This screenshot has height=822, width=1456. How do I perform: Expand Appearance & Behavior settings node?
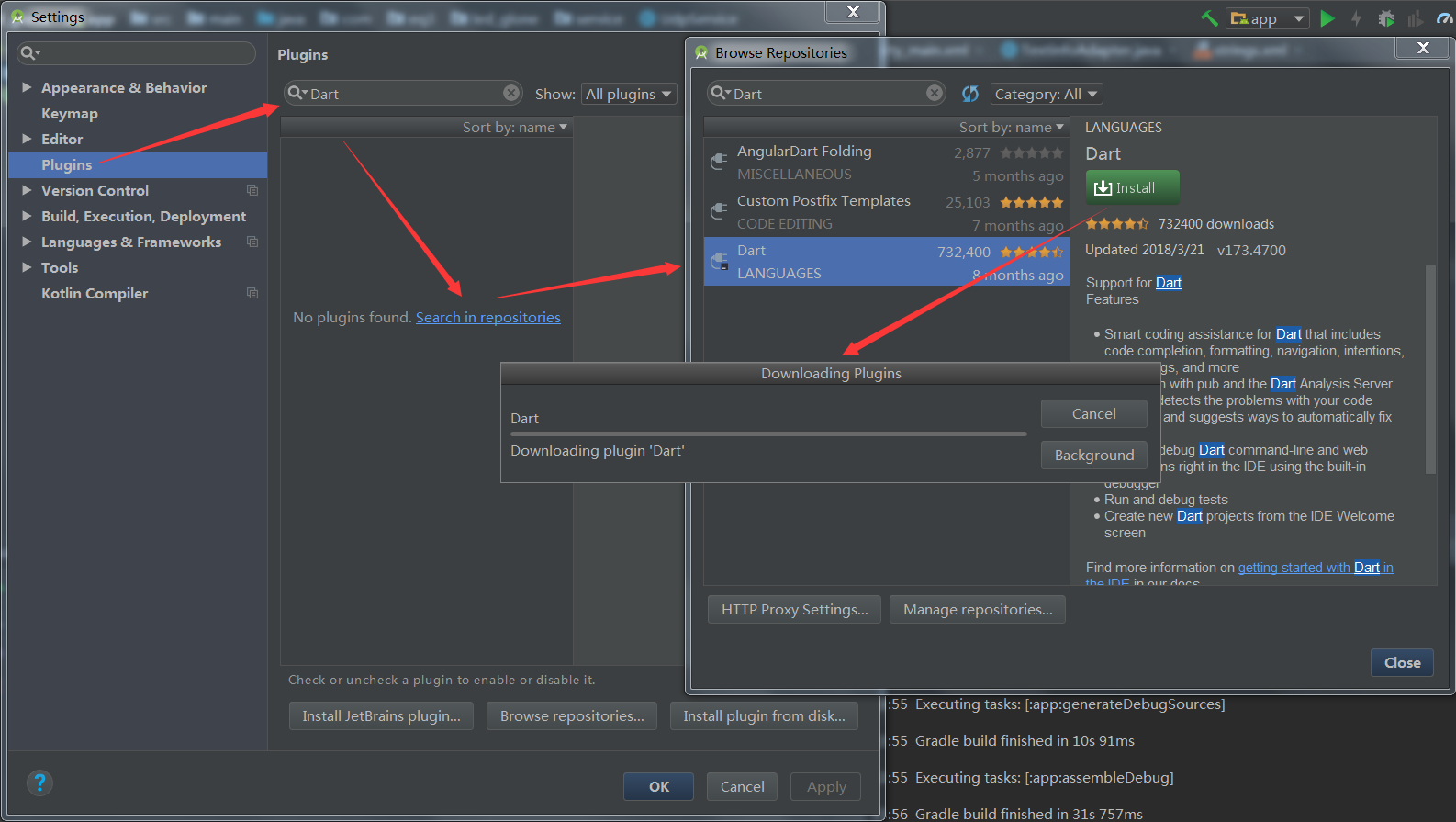[27, 87]
